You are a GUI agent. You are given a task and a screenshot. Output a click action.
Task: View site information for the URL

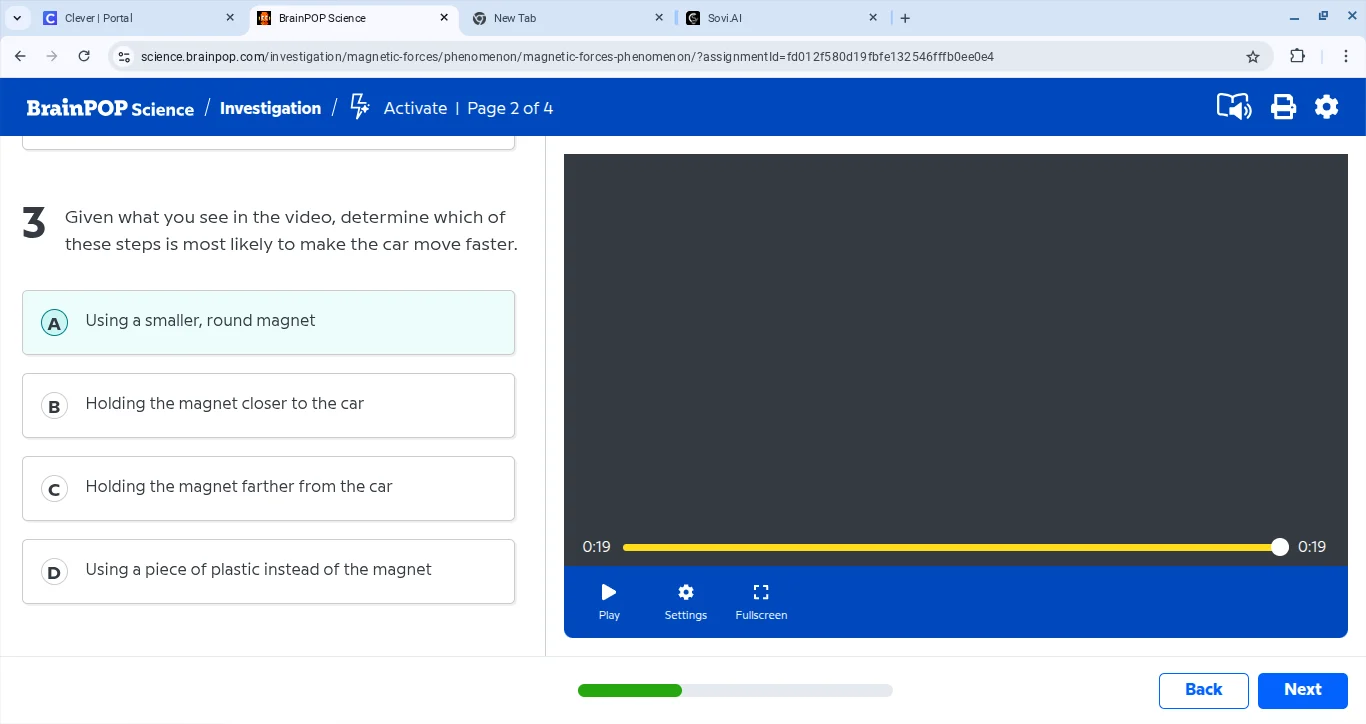124,57
